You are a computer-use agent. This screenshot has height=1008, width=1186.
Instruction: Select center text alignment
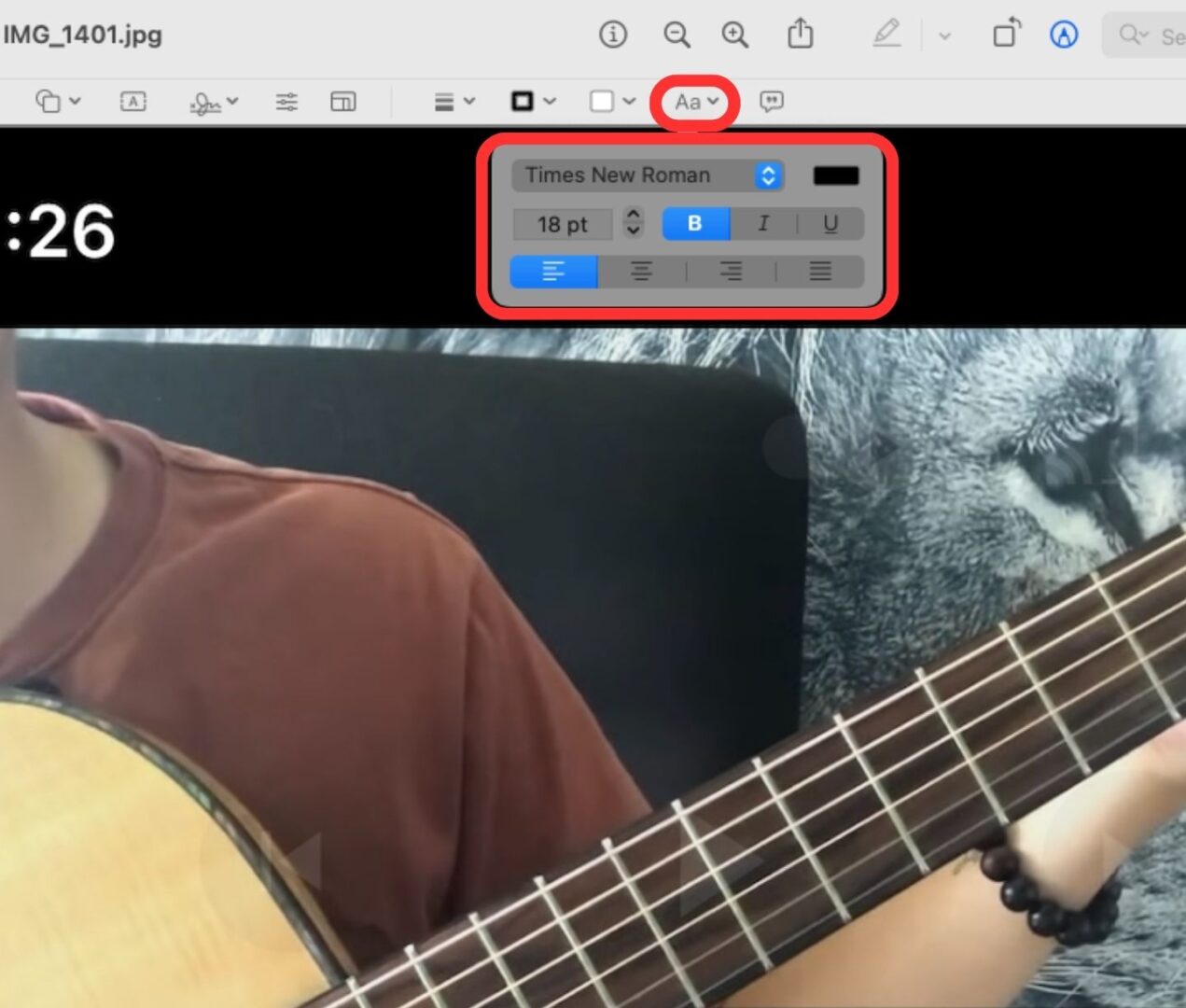pos(641,272)
